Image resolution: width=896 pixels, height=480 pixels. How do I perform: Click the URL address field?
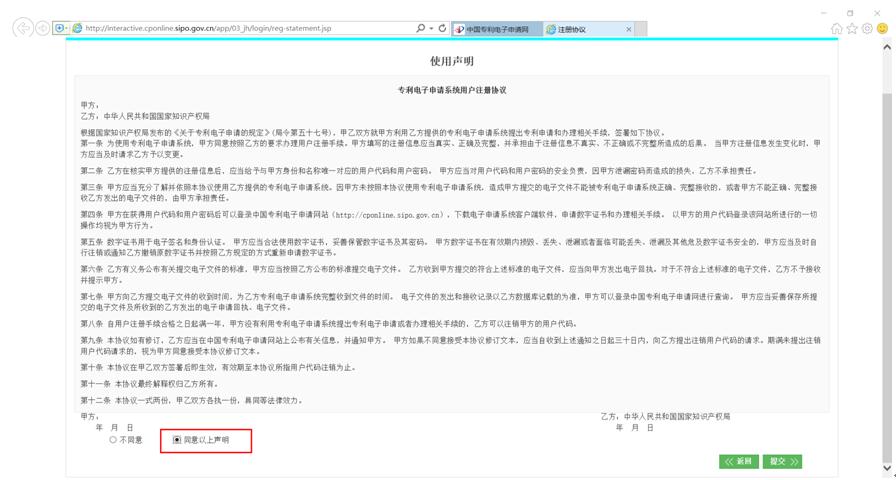(240, 29)
